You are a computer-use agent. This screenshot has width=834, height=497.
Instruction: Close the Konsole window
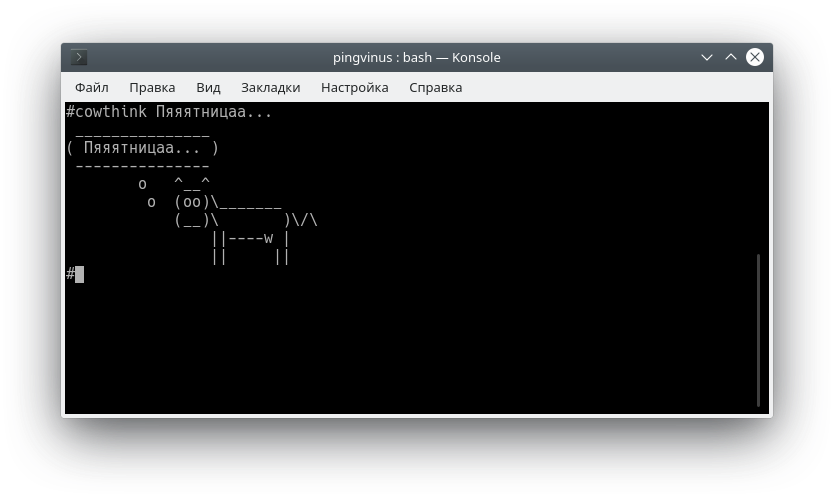(755, 58)
